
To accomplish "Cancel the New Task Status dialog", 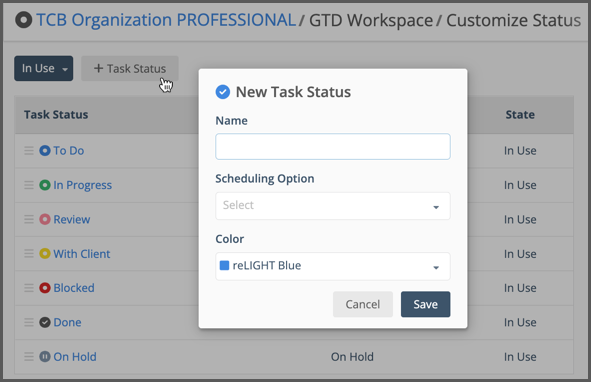I will click(x=363, y=304).
